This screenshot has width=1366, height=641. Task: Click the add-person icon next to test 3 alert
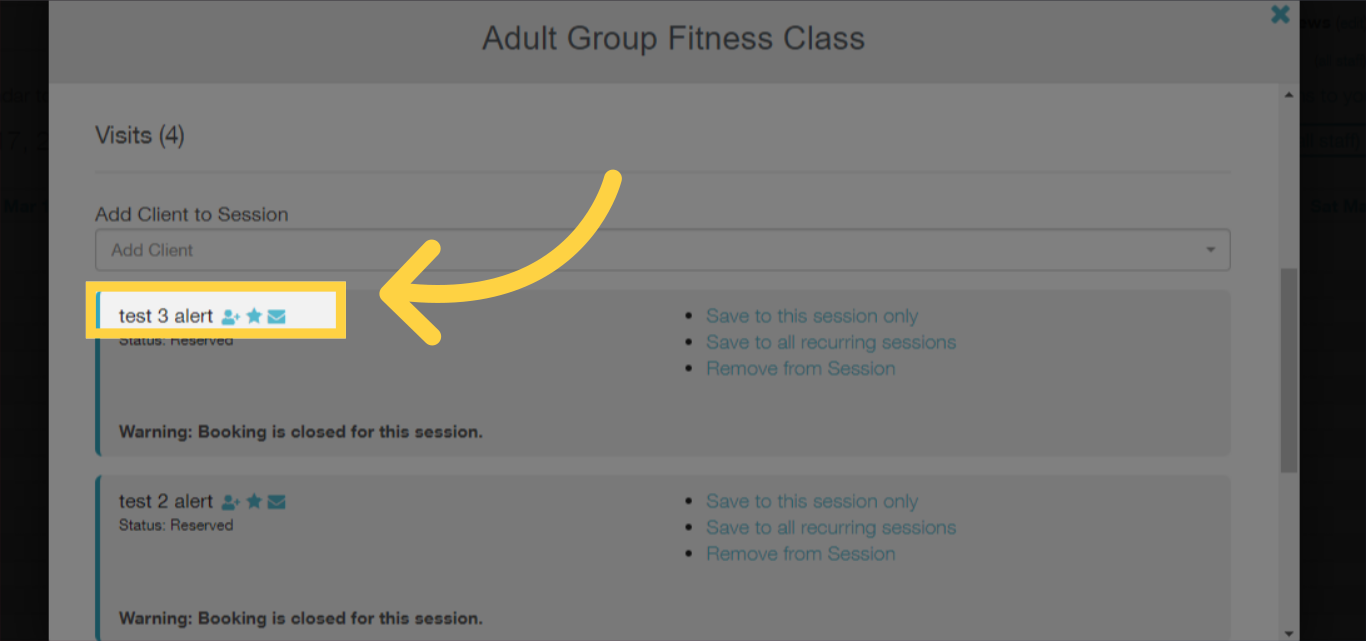click(x=232, y=316)
